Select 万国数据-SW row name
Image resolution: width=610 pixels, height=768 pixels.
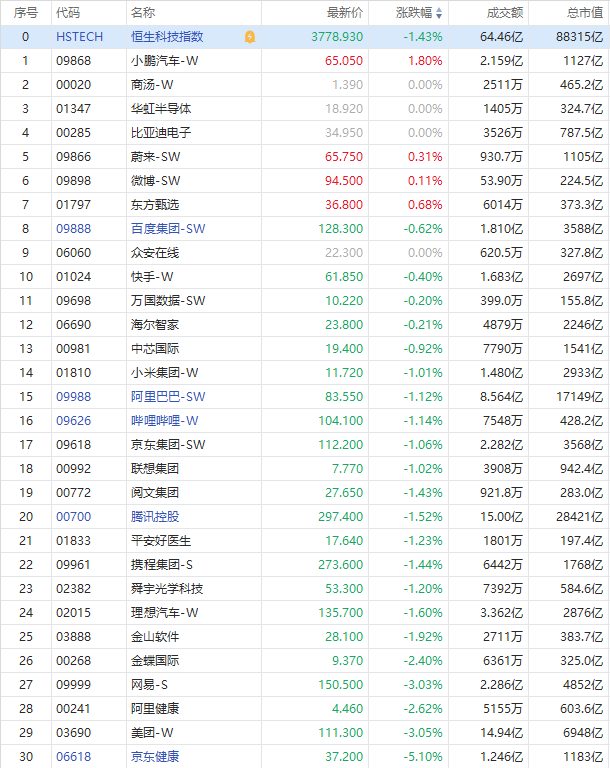pyautogui.click(x=168, y=301)
